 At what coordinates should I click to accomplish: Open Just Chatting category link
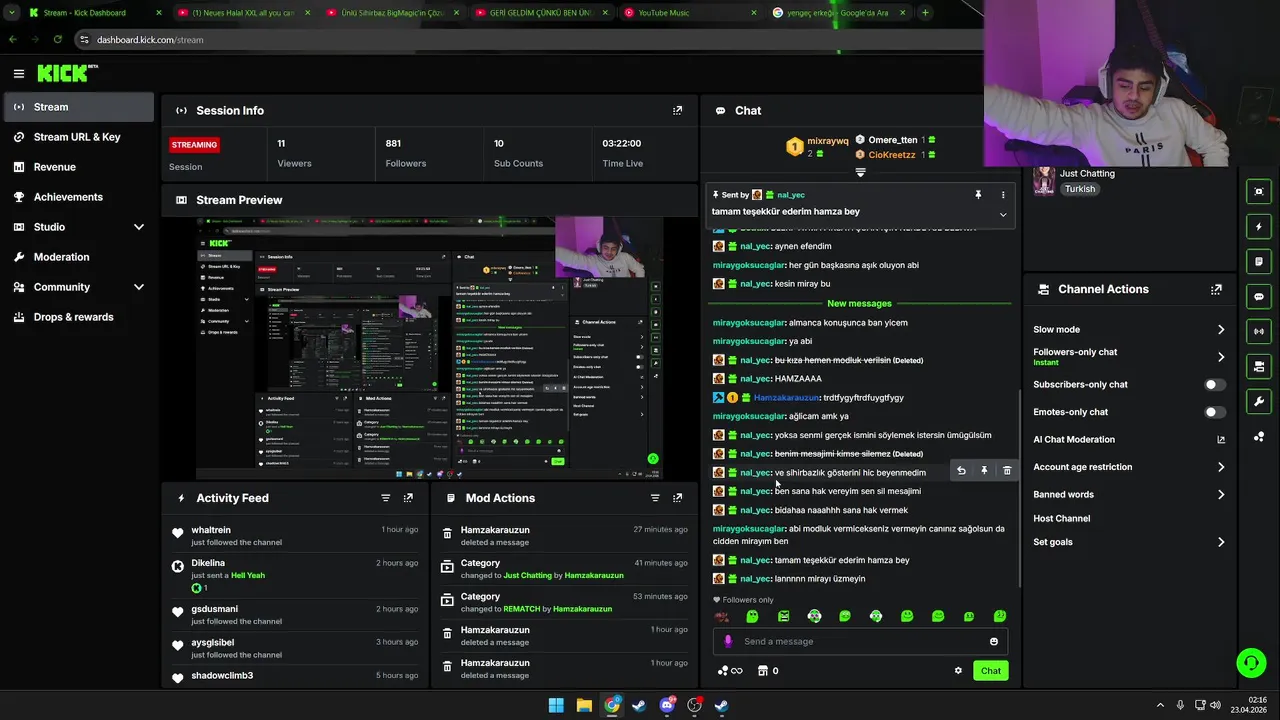1087,173
